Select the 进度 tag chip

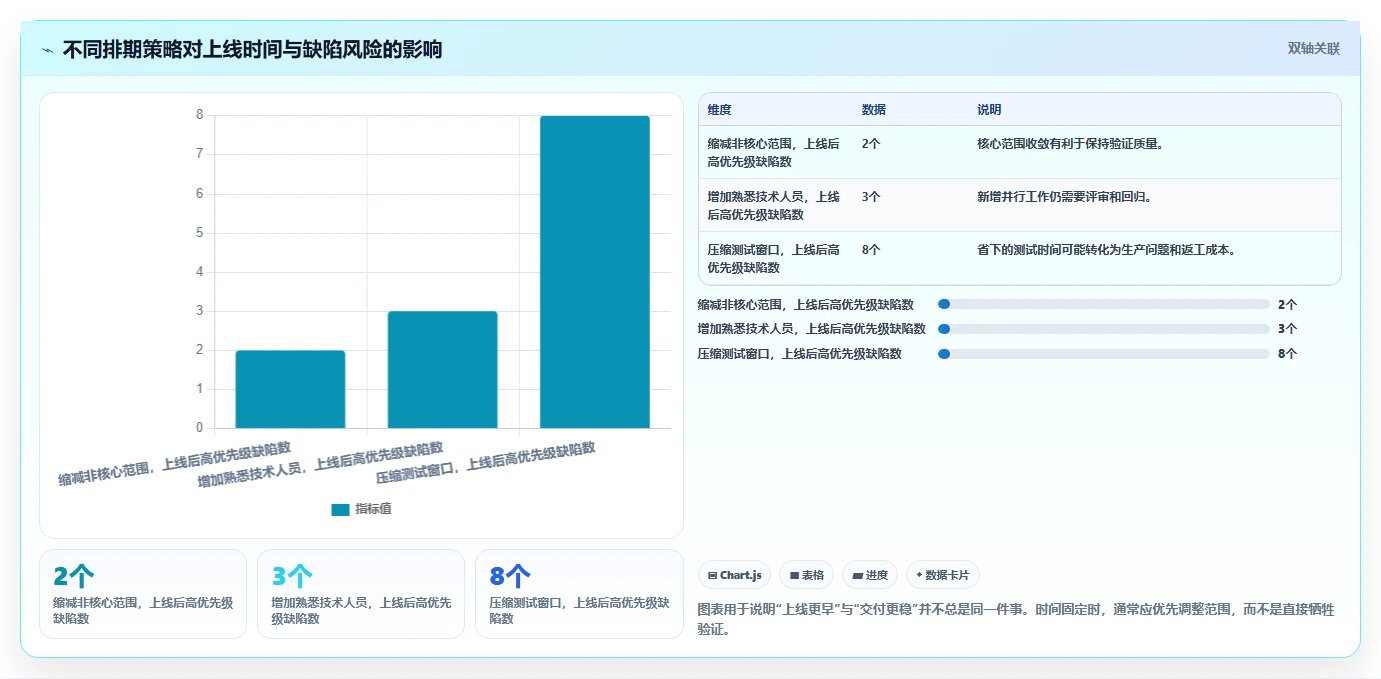[x=870, y=575]
